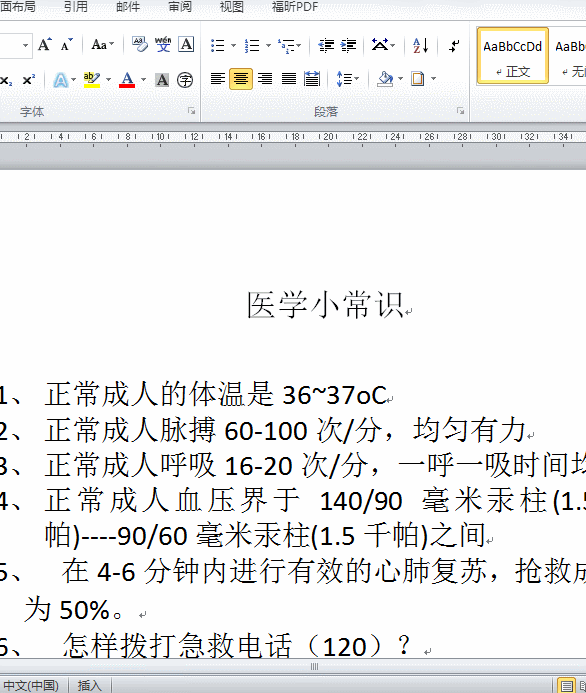The image size is (586, 693).
Task: Toggle character shading
Action: [x=162, y=80]
